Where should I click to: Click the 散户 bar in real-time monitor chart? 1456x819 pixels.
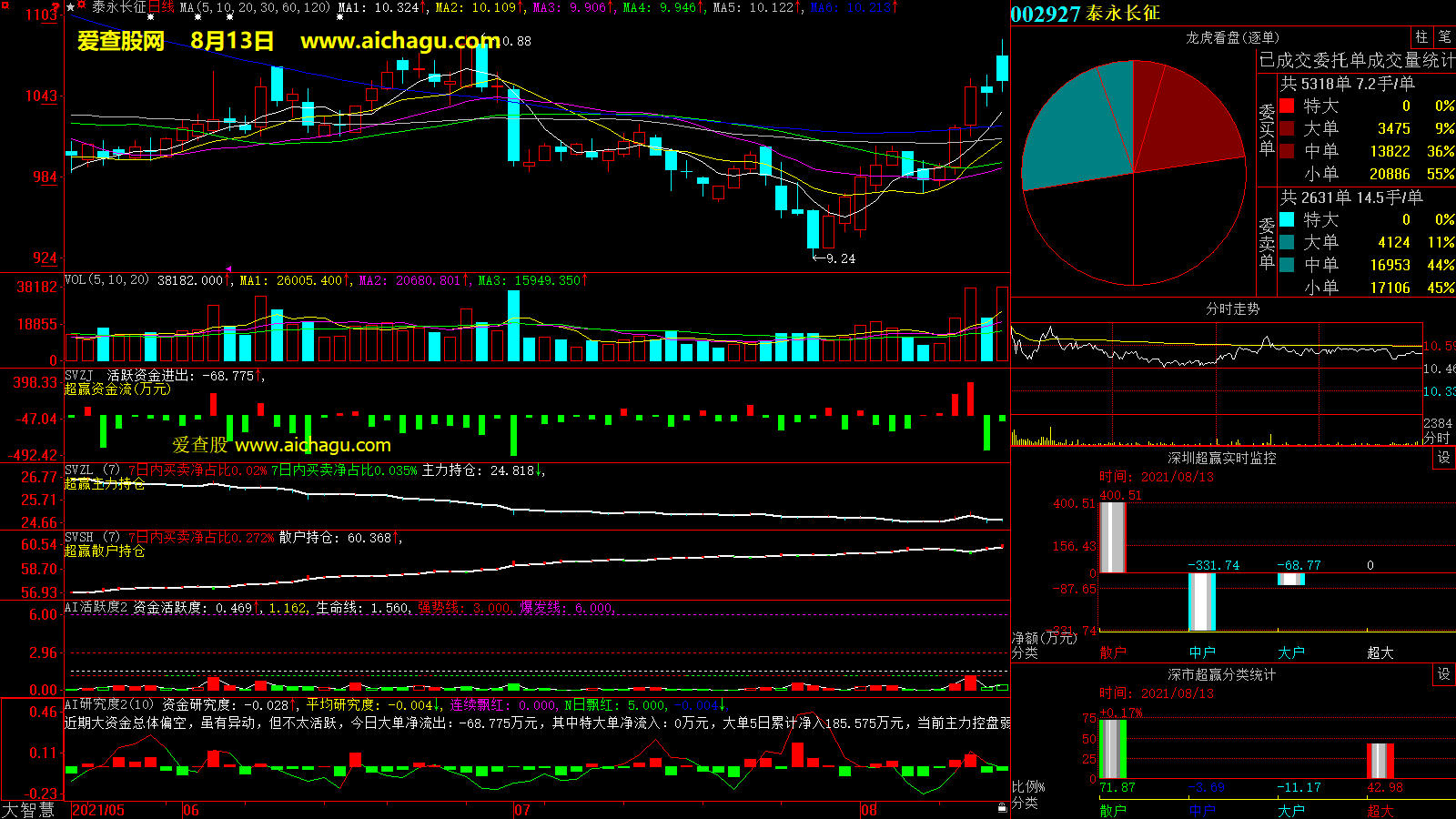click(1112, 537)
